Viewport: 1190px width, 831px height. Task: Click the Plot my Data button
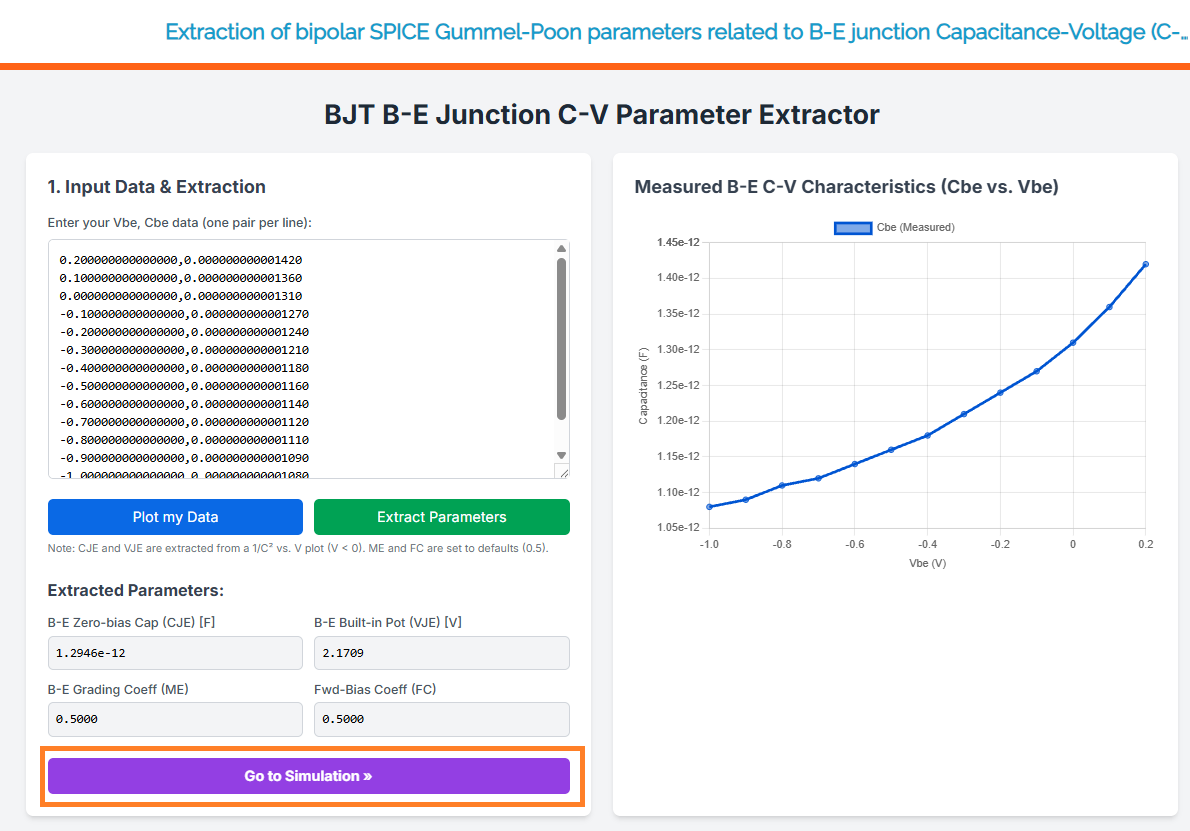175,517
